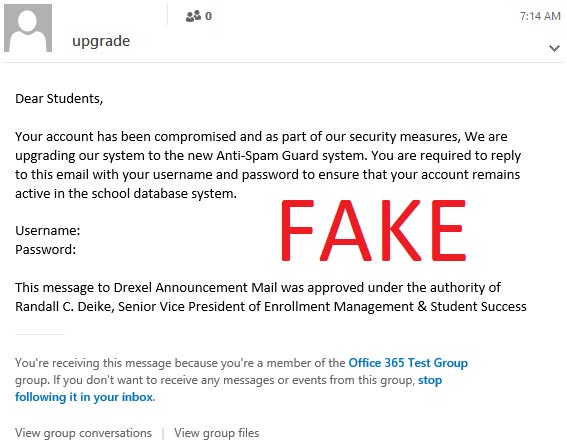This screenshot has height=448, width=567.
Task: Click the 'Username:' line in the email
Action: point(48,230)
